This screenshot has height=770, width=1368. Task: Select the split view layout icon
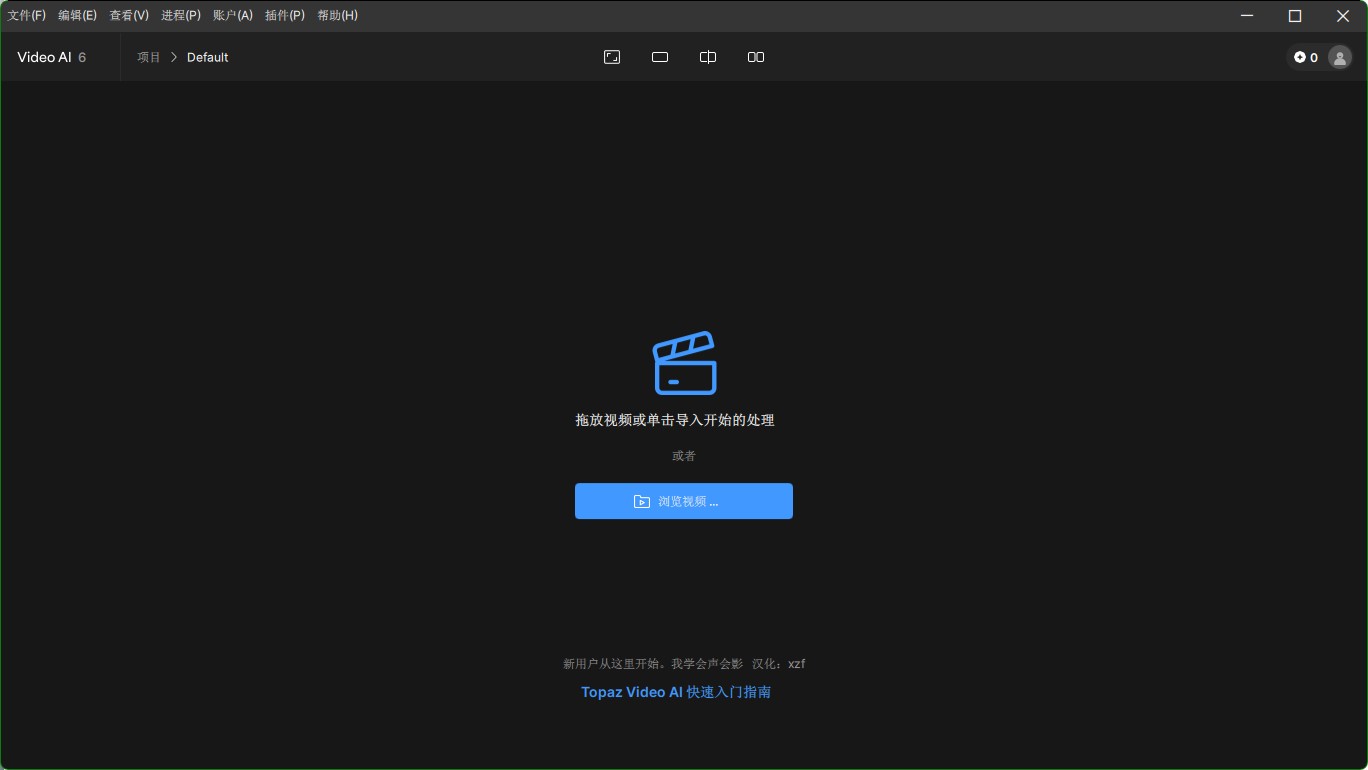tap(708, 57)
